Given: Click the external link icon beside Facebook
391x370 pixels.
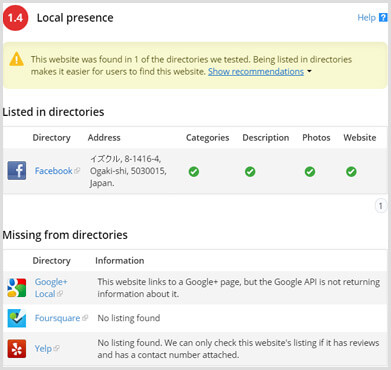Looking at the screenshot, I should coord(77,171).
